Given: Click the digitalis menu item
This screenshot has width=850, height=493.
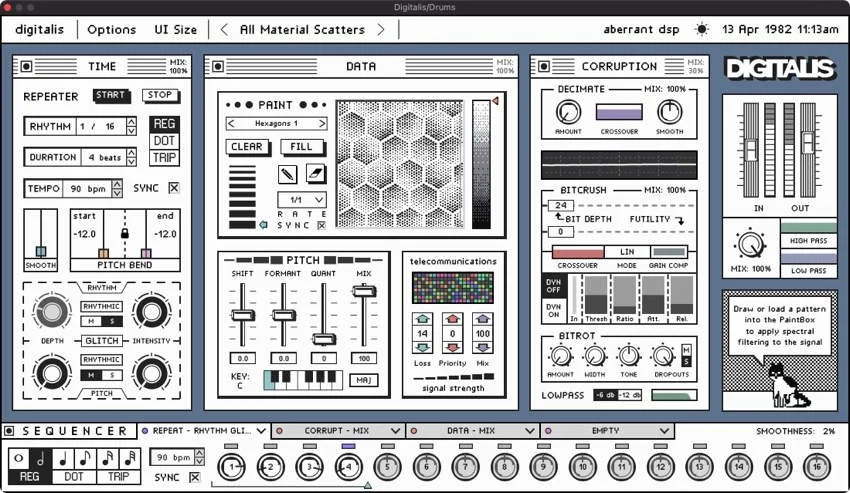Looking at the screenshot, I should click(x=40, y=29).
